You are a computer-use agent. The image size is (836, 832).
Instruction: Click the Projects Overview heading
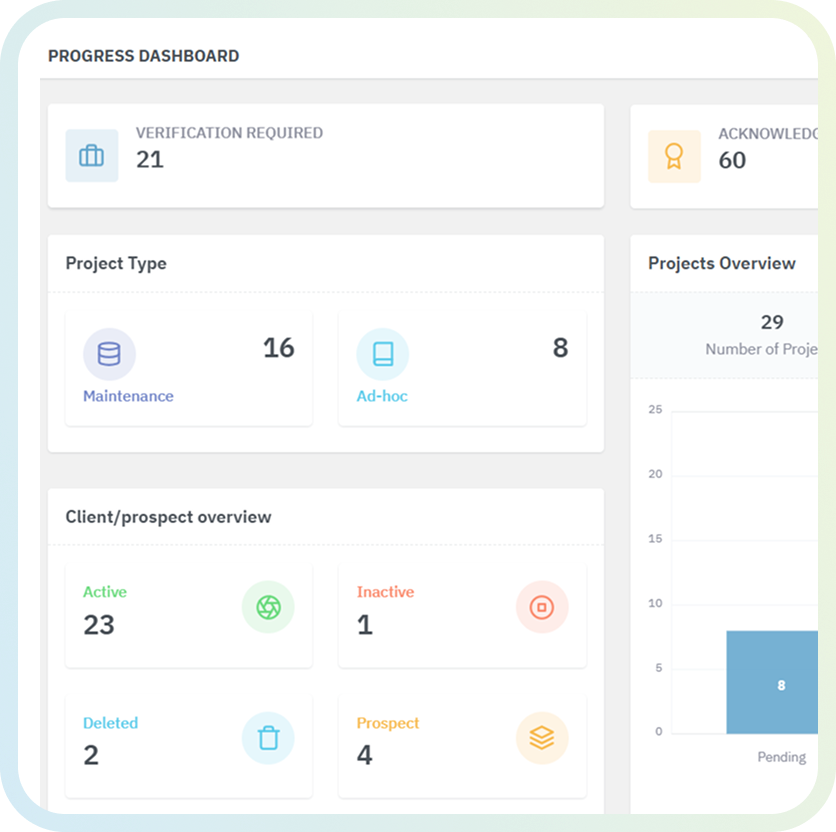click(x=722, y=263)
